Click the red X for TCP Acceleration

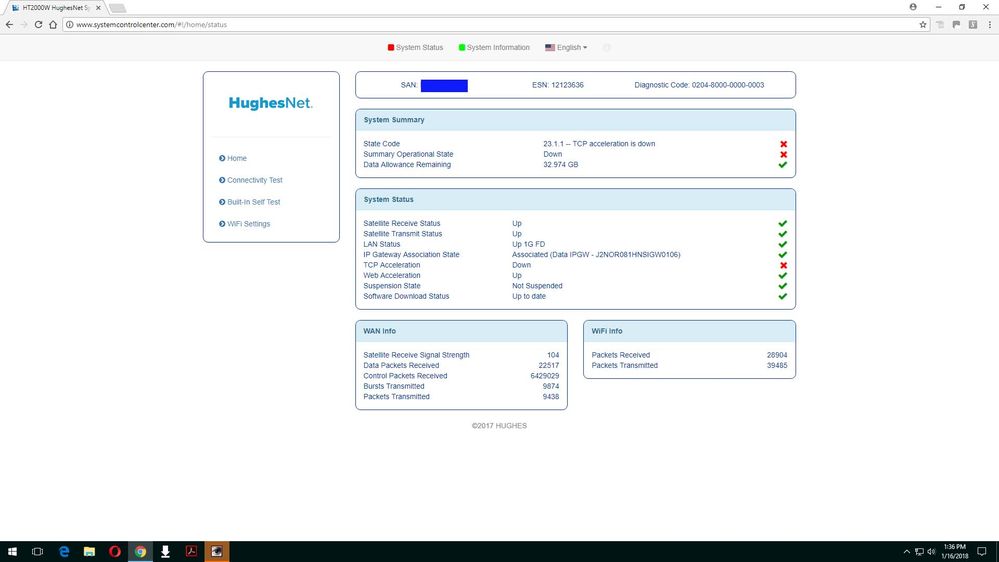click(783, 265)
